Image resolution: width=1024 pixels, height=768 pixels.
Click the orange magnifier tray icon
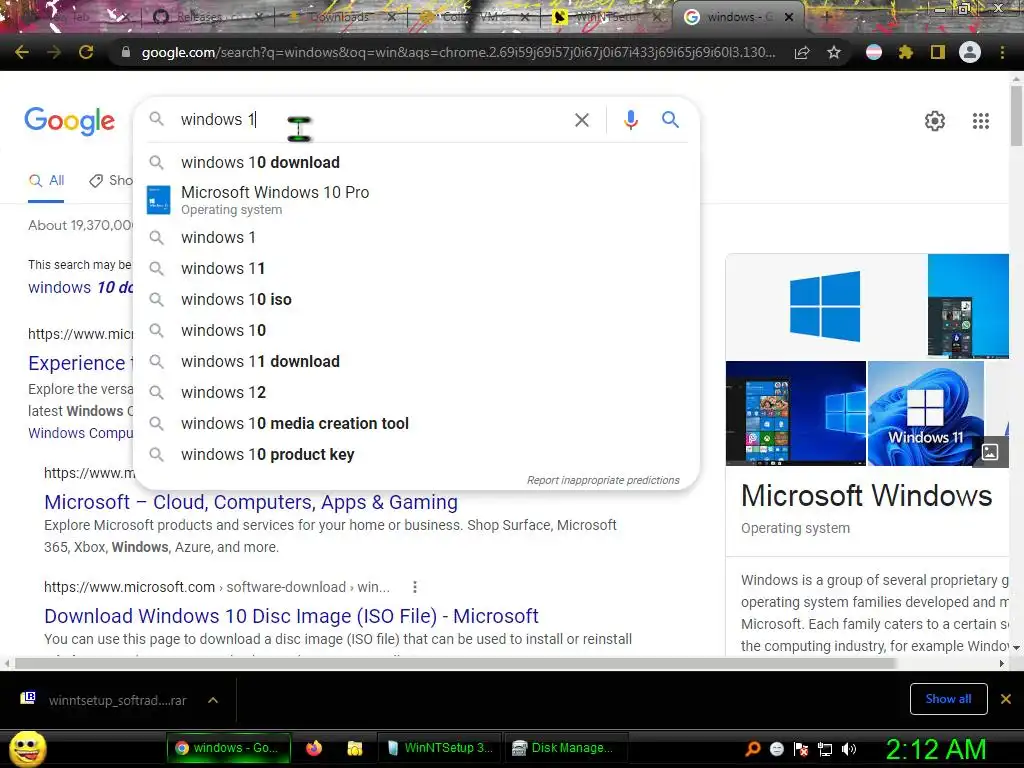click(x=752, y=749)
